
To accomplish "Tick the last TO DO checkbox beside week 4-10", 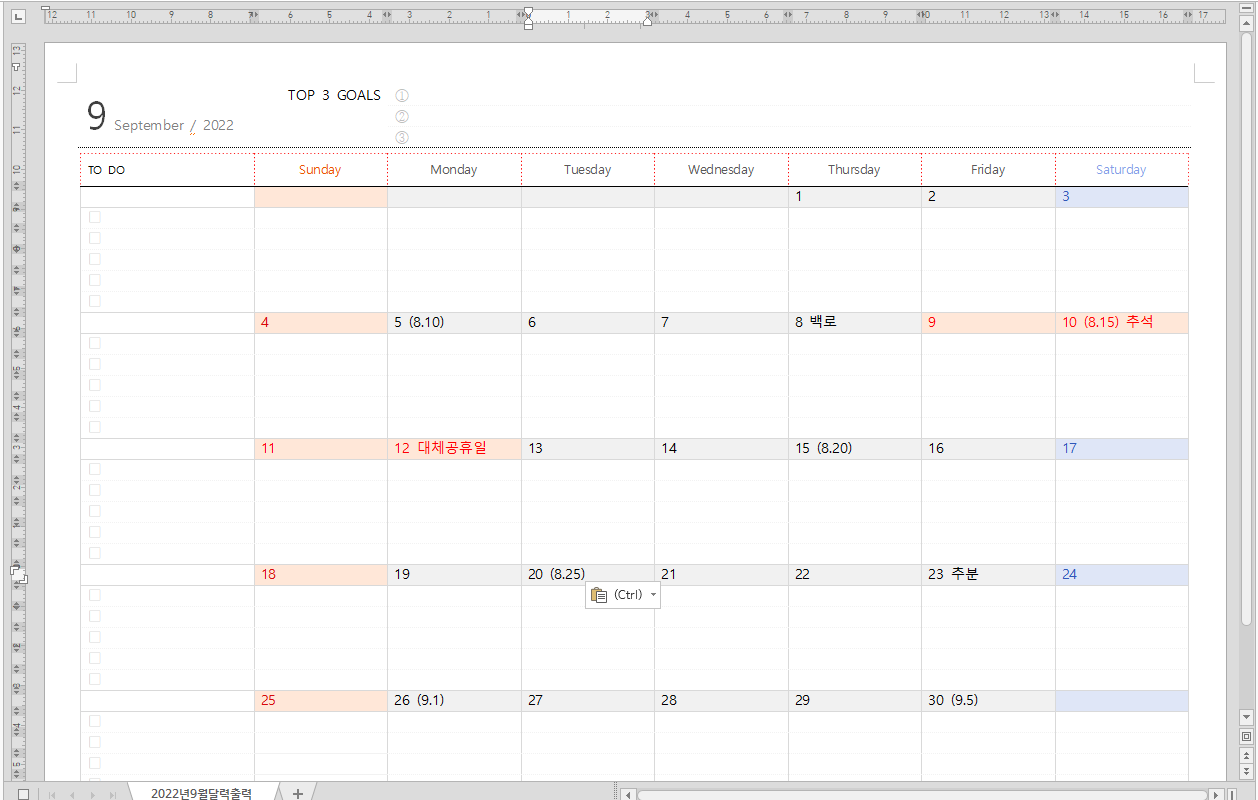I will 95,427.
